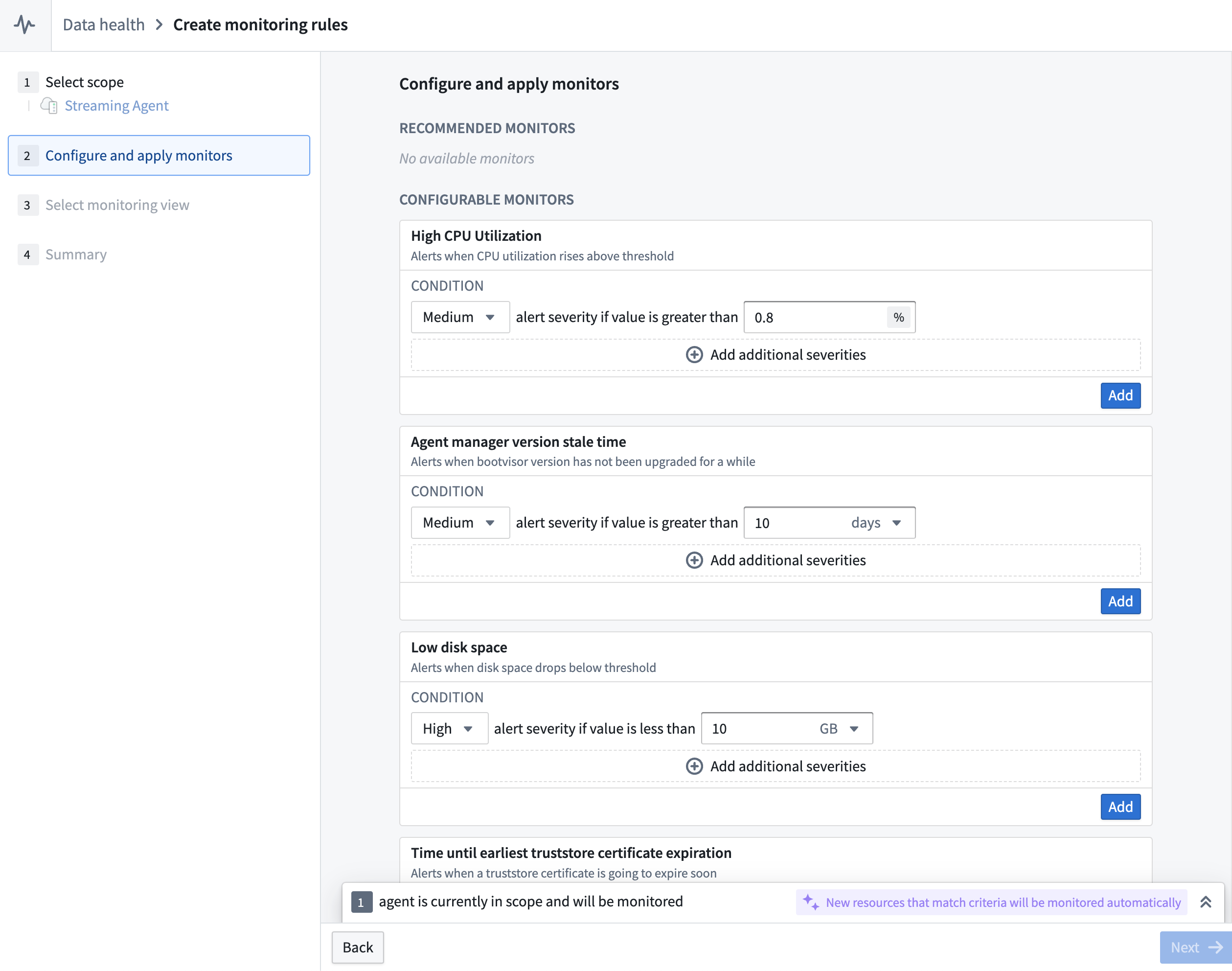Click the Back button at bottom left
The image size is (1232, 971).
[357, 947]
